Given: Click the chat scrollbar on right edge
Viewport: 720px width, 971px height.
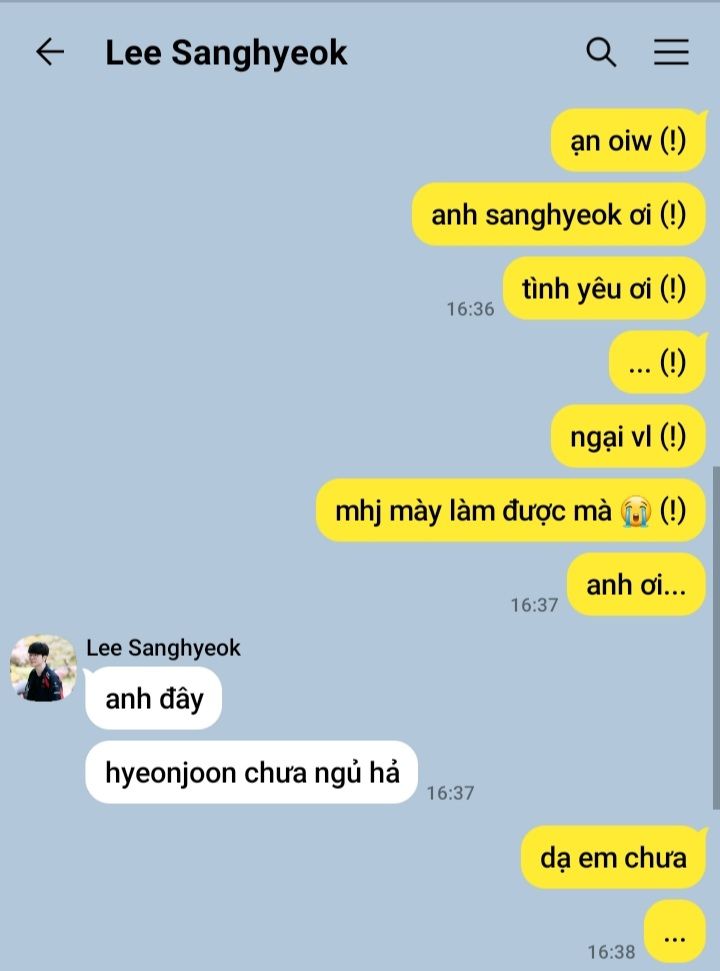Looking at the screenshot, I should point(716,638).
